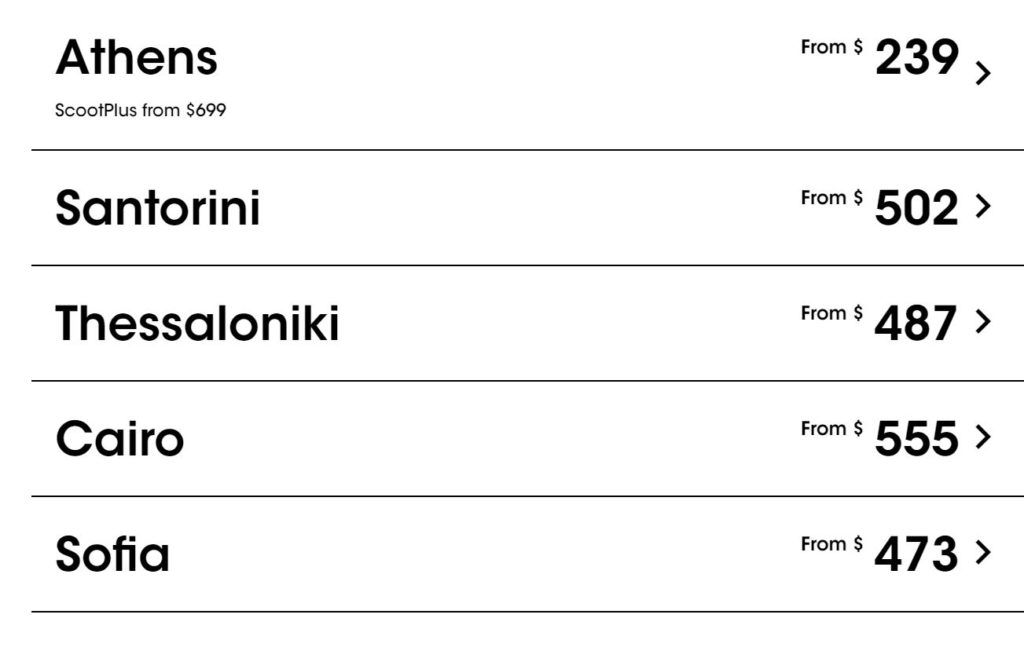Choose Thessaloniki from the destination list
Screen dimensions: 1024x662
[x=197, y=324]
